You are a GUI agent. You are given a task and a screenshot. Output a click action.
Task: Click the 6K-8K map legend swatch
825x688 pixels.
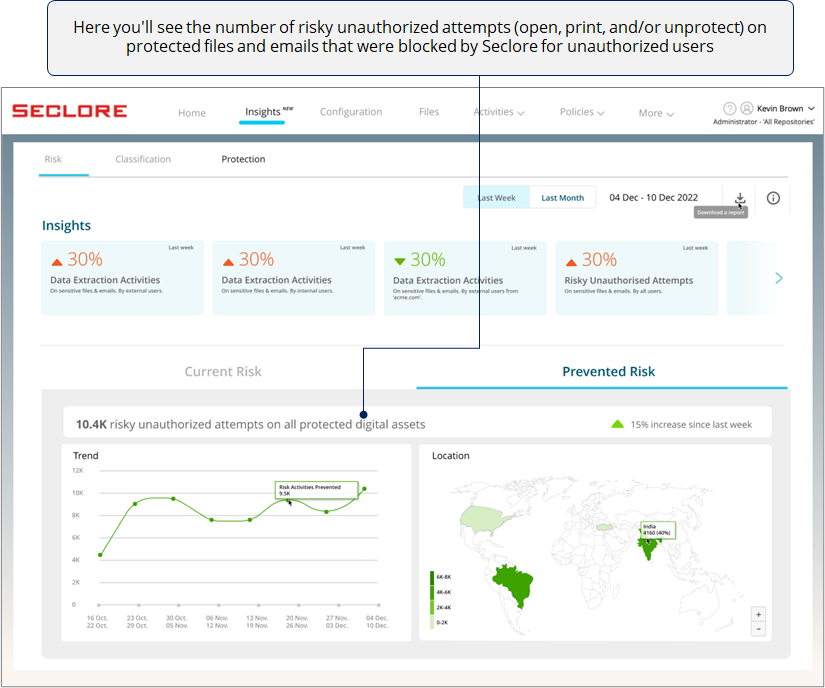(432, 578)
